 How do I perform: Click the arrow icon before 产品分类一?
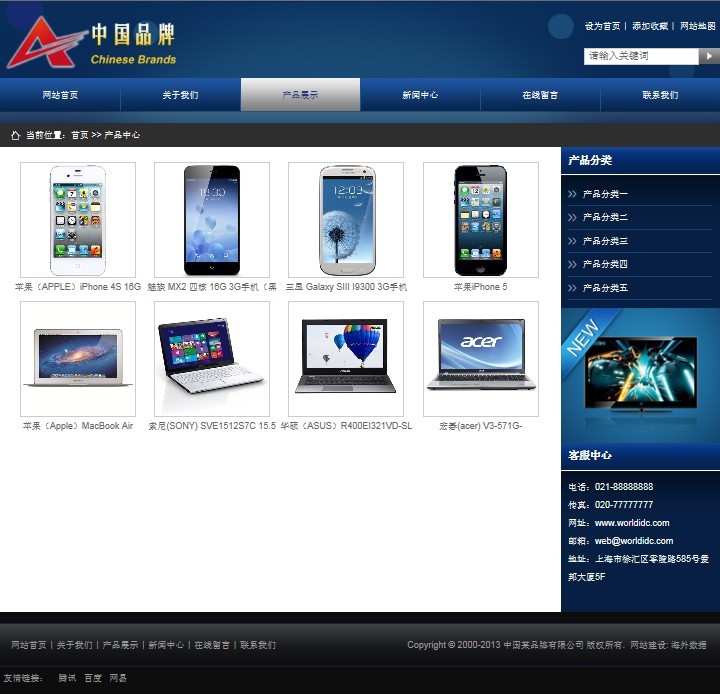(x=572, y=194)
